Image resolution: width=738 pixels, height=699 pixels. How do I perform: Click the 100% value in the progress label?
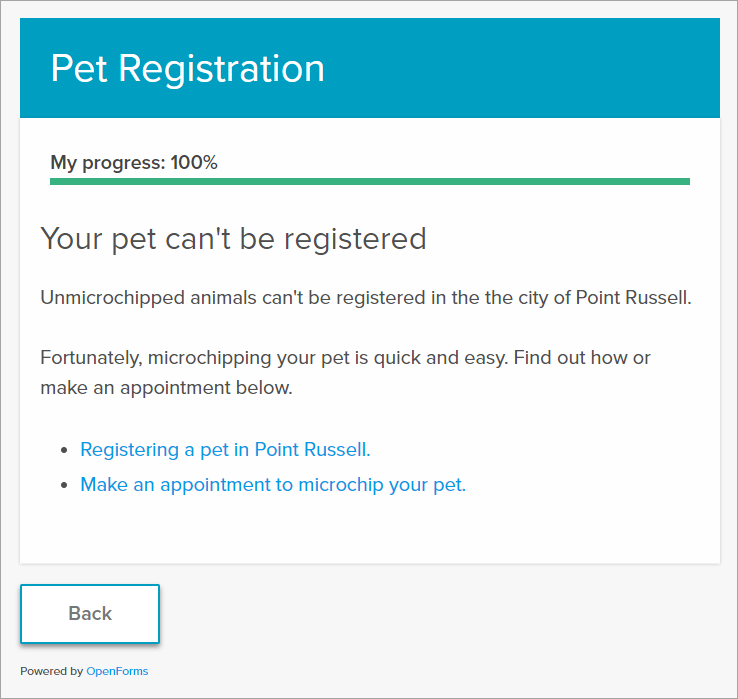[194, 162]
